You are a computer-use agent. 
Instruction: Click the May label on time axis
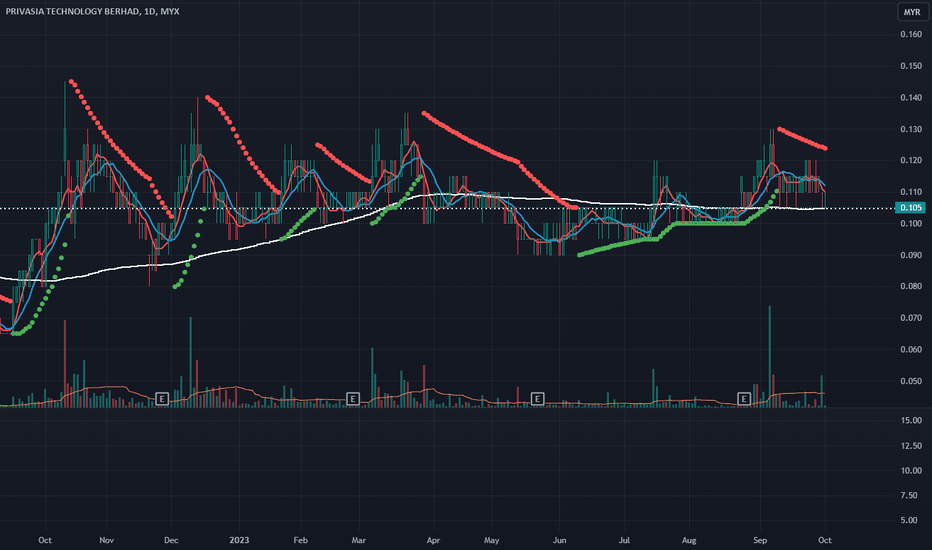pos(492,540)
